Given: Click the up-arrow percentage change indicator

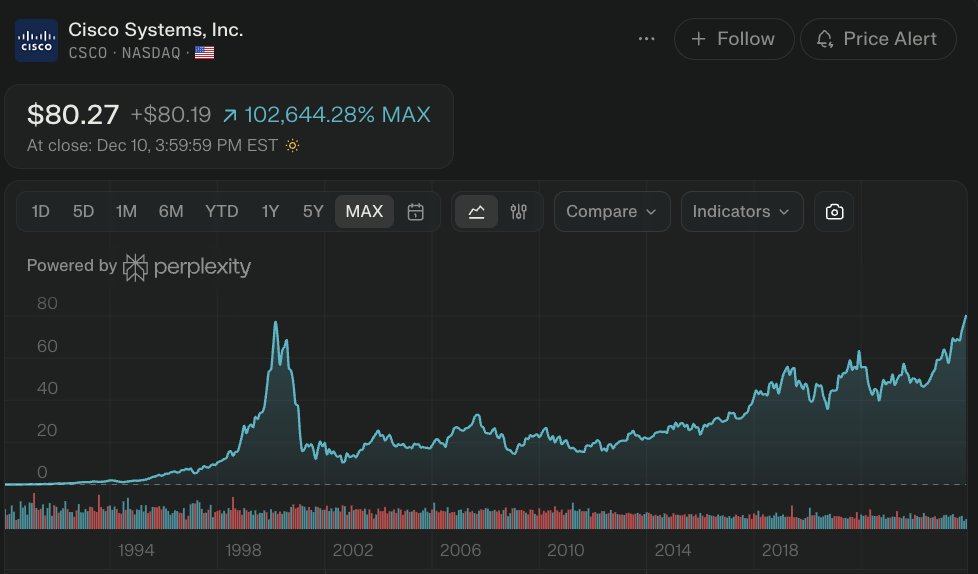Looking at the screenshot, I should [x=230, y=115].
